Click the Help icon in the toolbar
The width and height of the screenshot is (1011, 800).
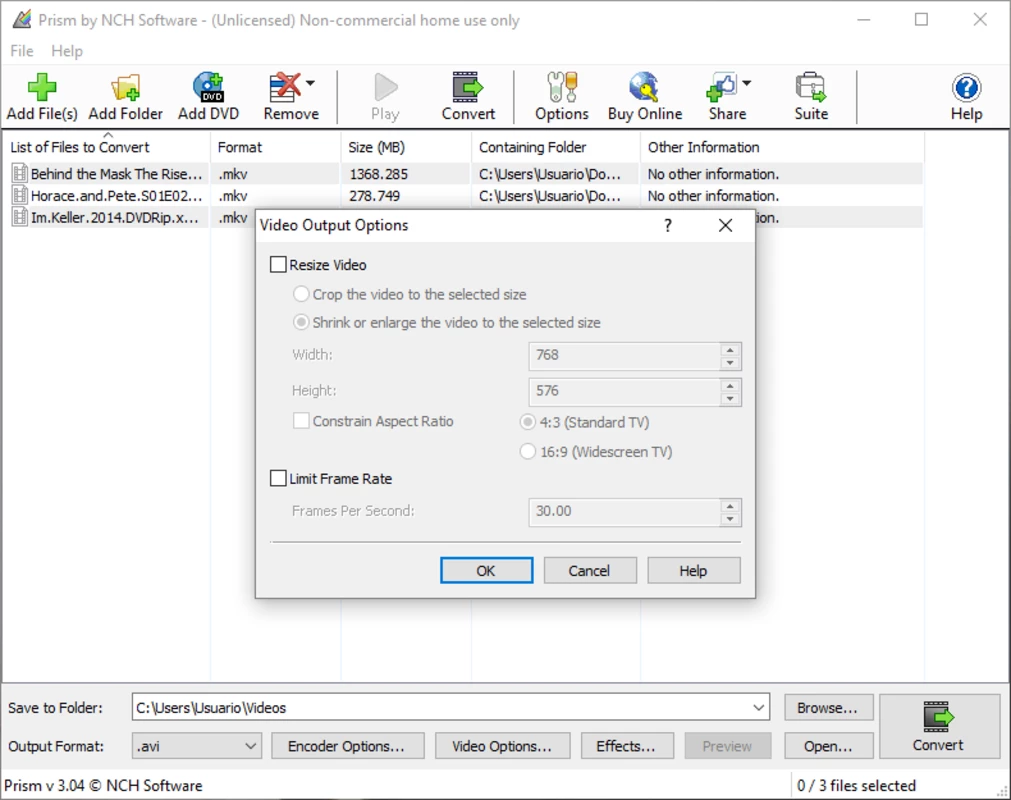[967, 97]
